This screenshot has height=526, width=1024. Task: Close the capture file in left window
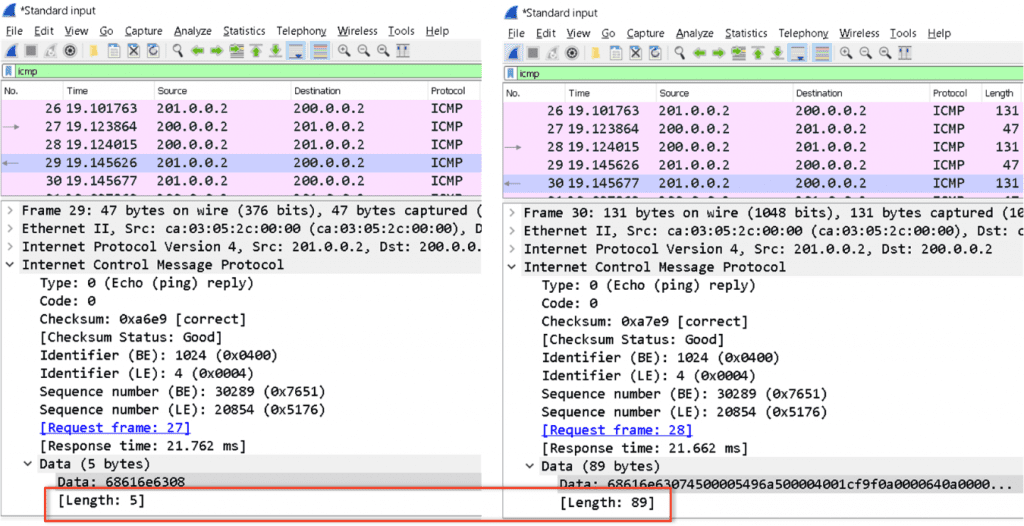pos(133,50)
